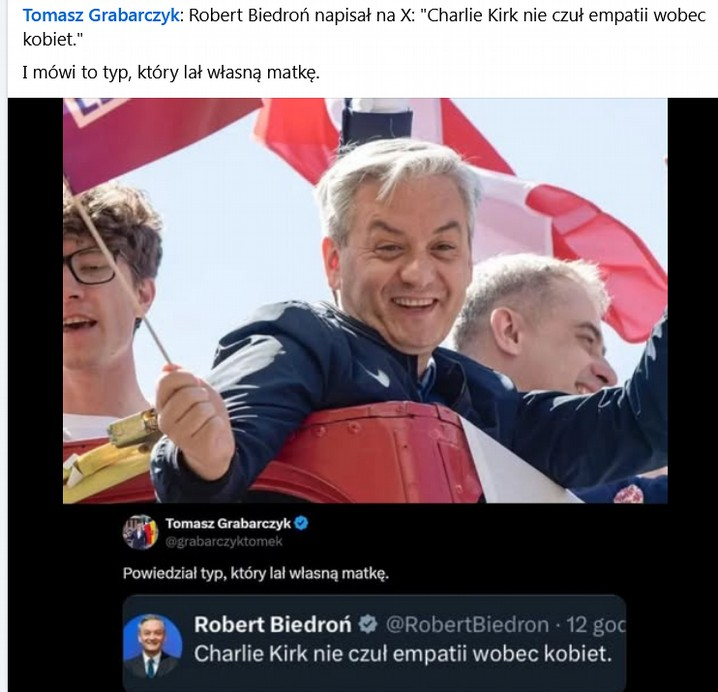This screenshot has width=718, height=692.
Task: Click caption line 'I mówi to typ'
Action: pos(170,72)
